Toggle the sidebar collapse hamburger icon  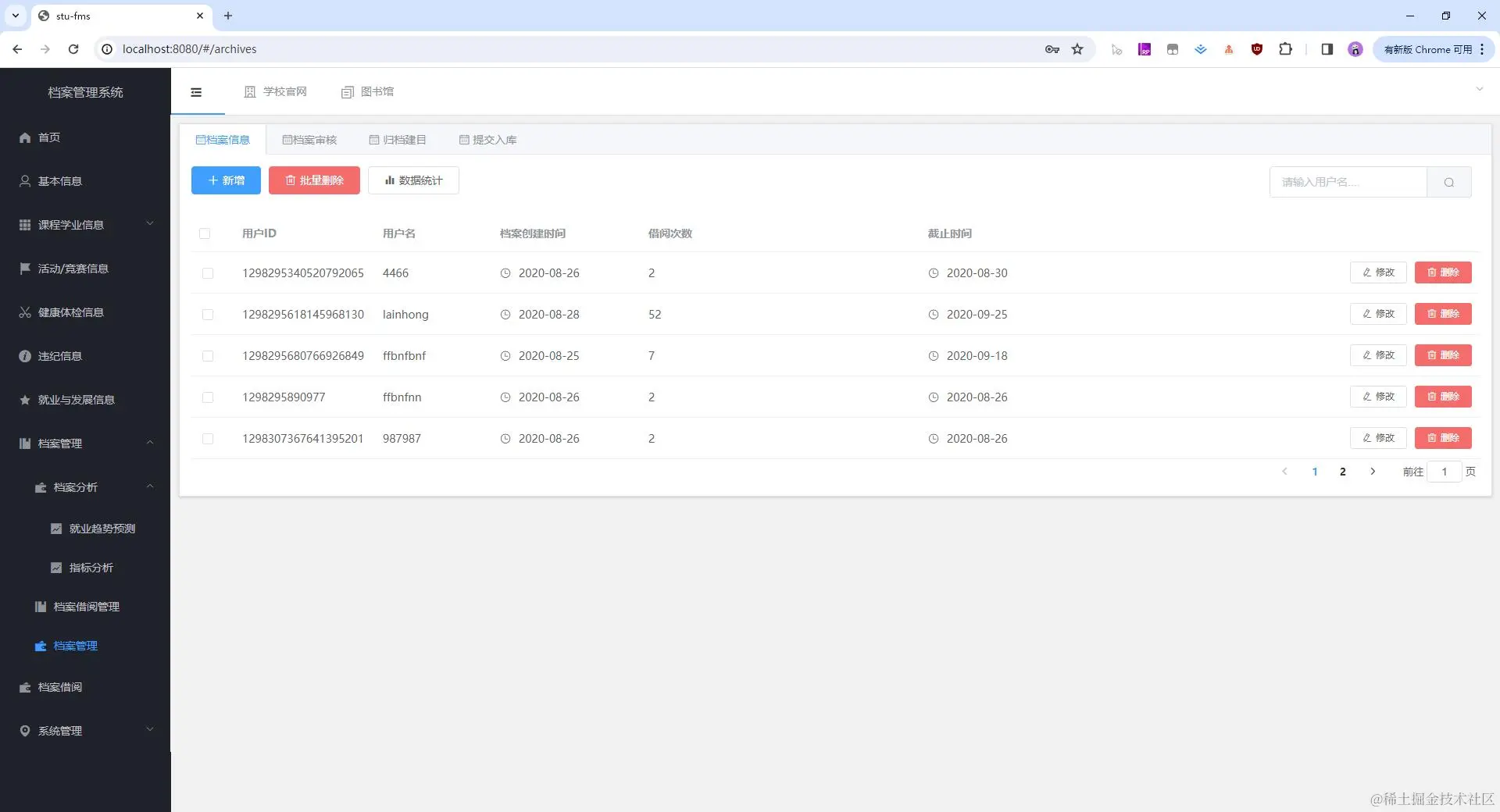click(x=196, y=92)
